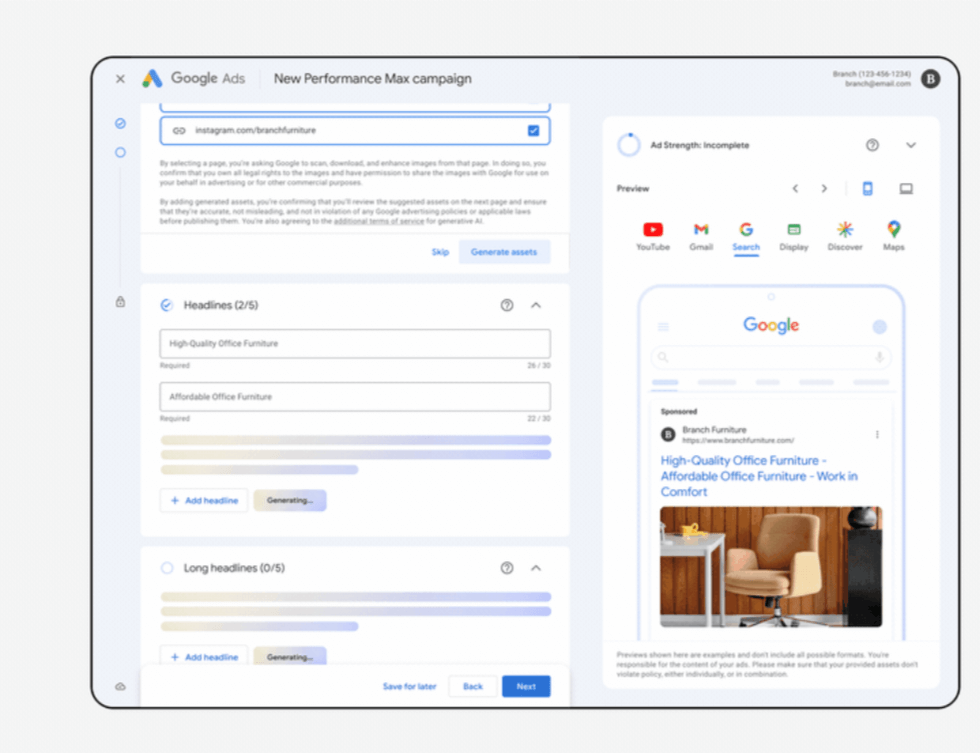
Task: Click the Long headlines status circle
Action: [x=166, y=568]
